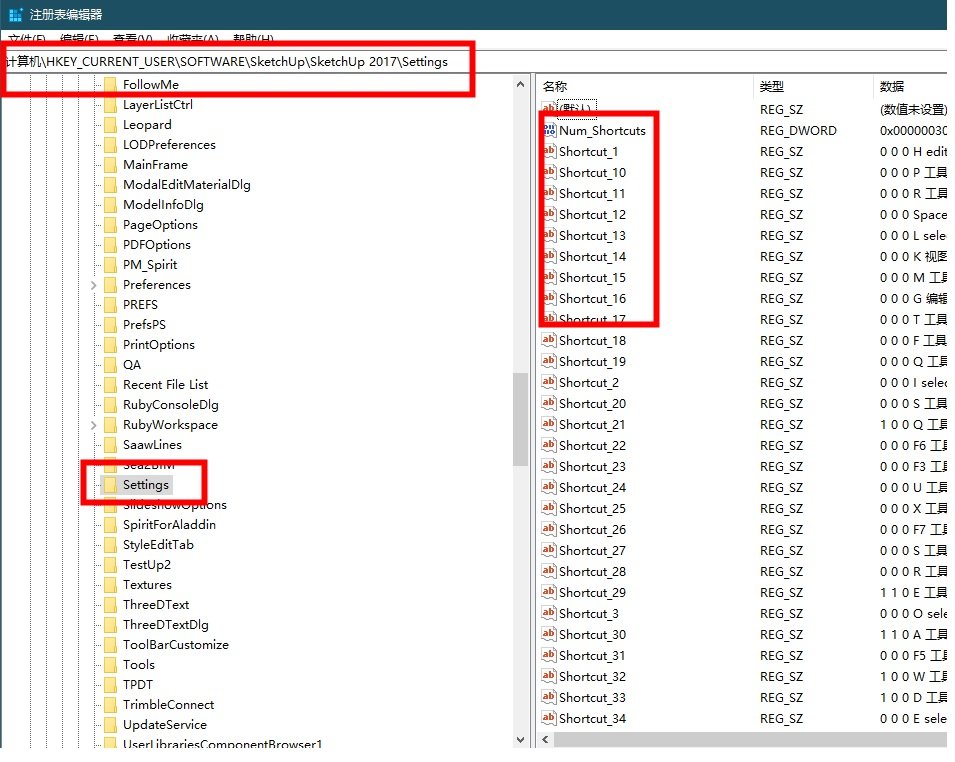This screenshot has width=955, height=762.
Task: Click the Shortcut_34 string value icon
Action: click(549, 718)
